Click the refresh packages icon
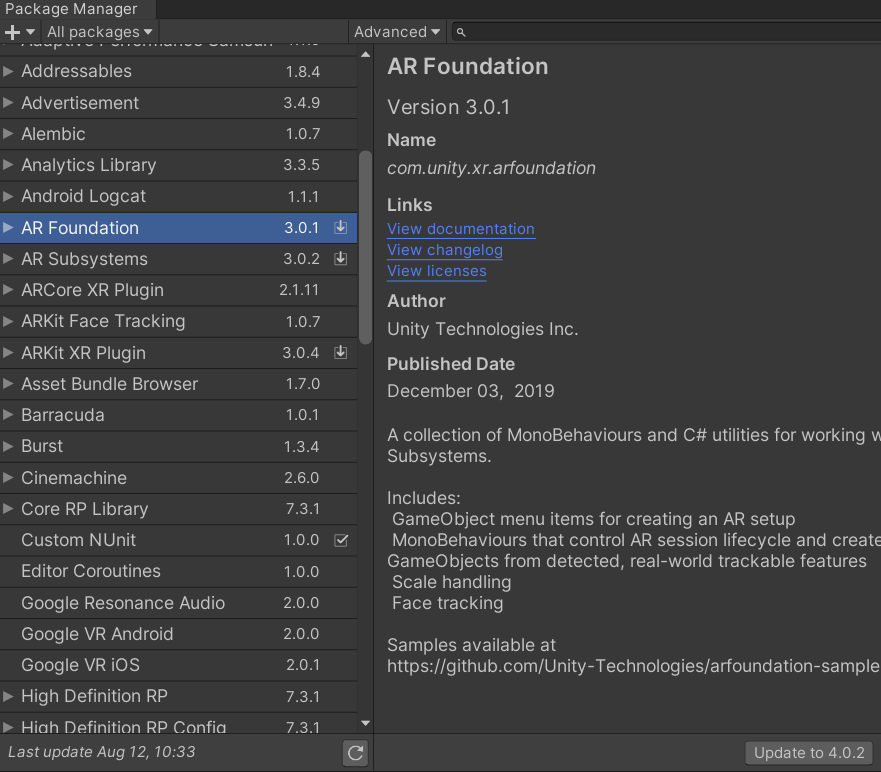This screenshot has height=772, width=881. click(355, 753)
